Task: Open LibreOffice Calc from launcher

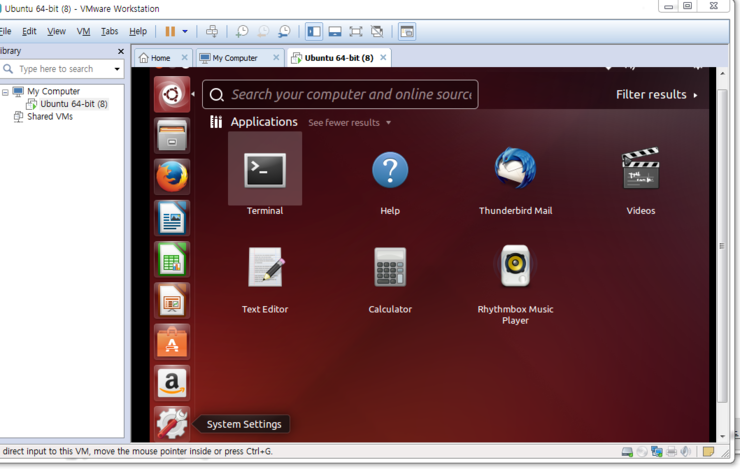Action: click(172, 259)
